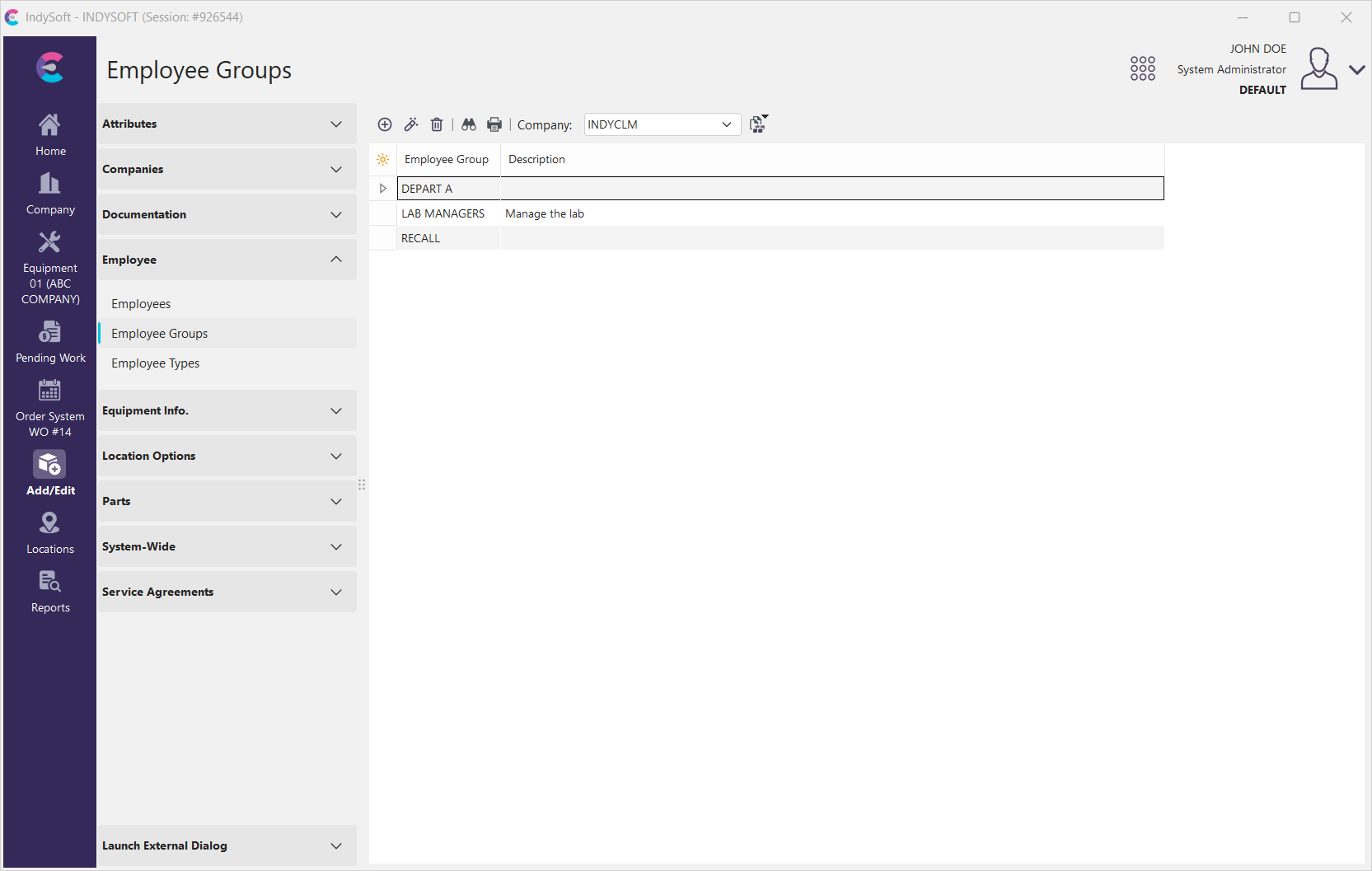1372x871 pixels.
Task: Expand the DEPART A row arrow
Action: 383,189
